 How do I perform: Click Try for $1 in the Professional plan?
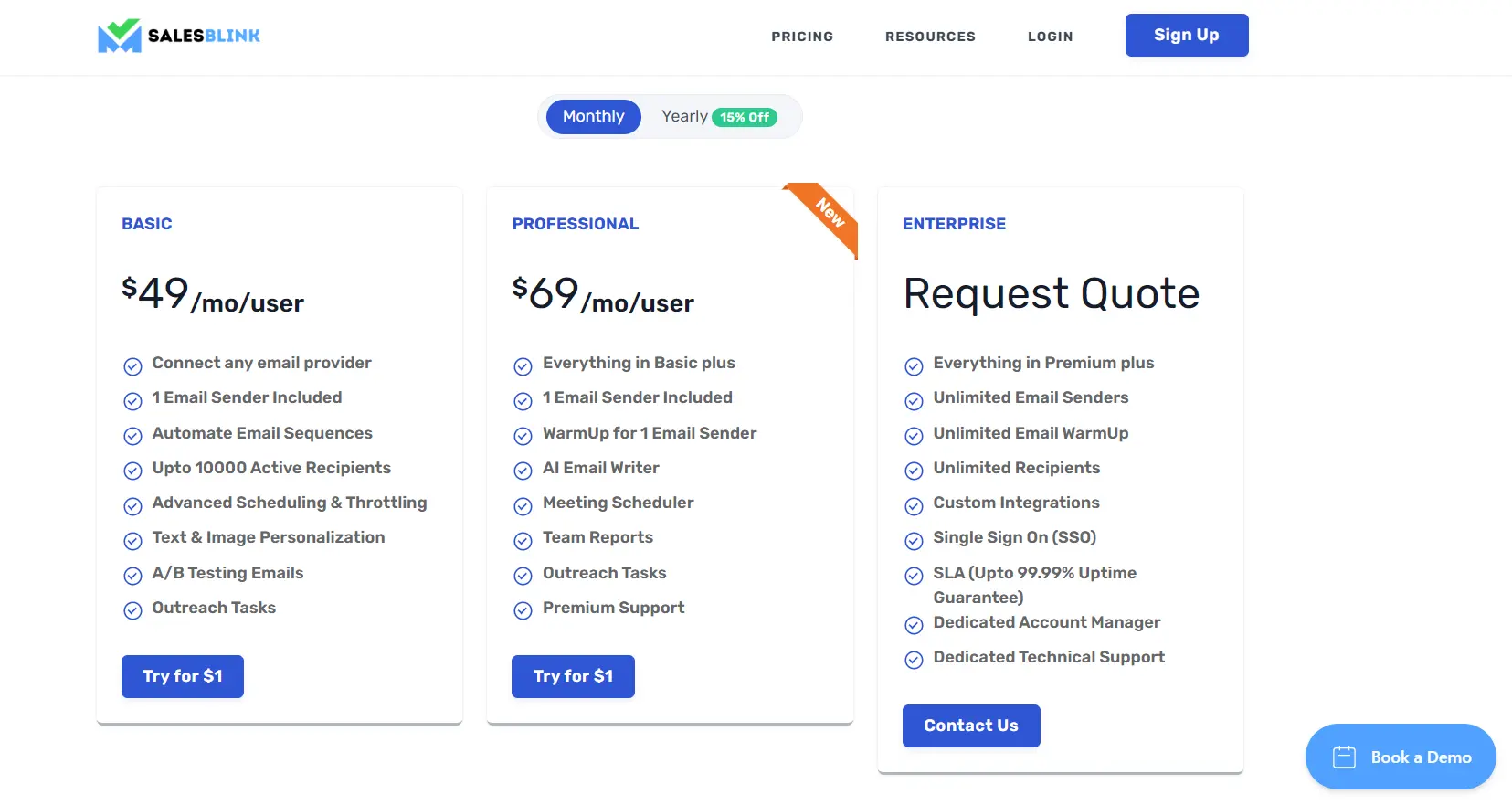573,676
